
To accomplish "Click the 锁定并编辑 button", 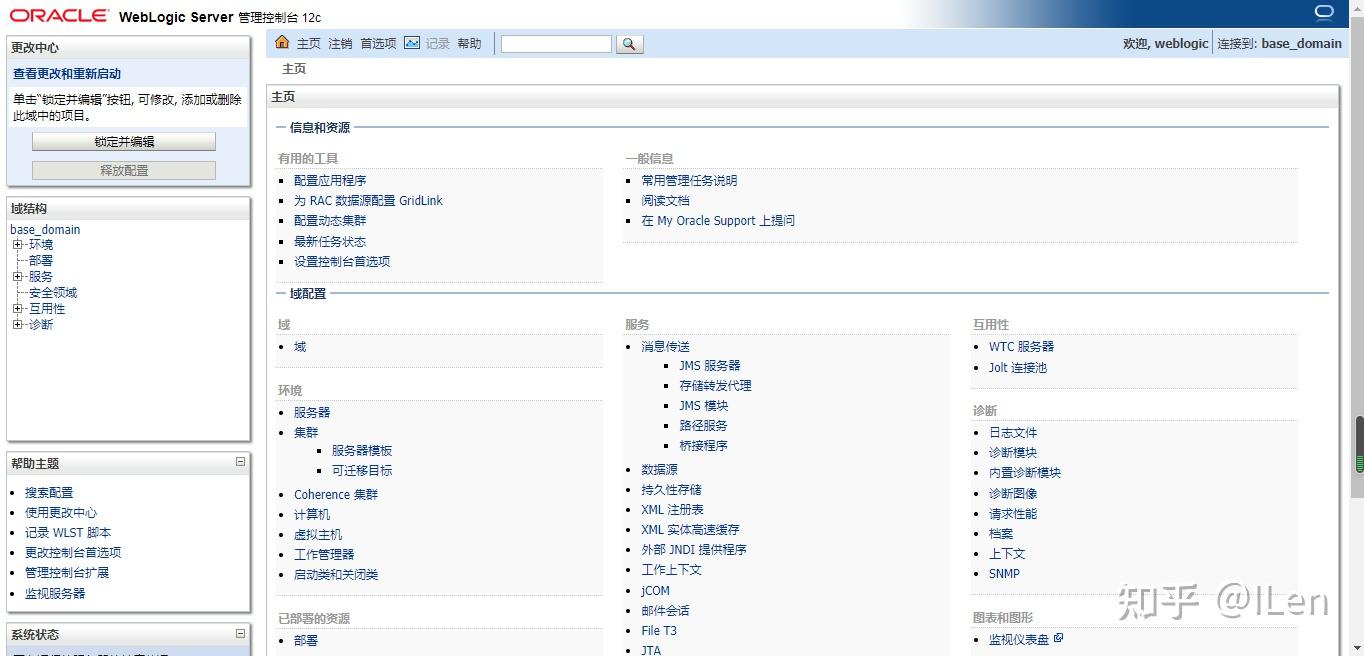I will pos(124,142).
